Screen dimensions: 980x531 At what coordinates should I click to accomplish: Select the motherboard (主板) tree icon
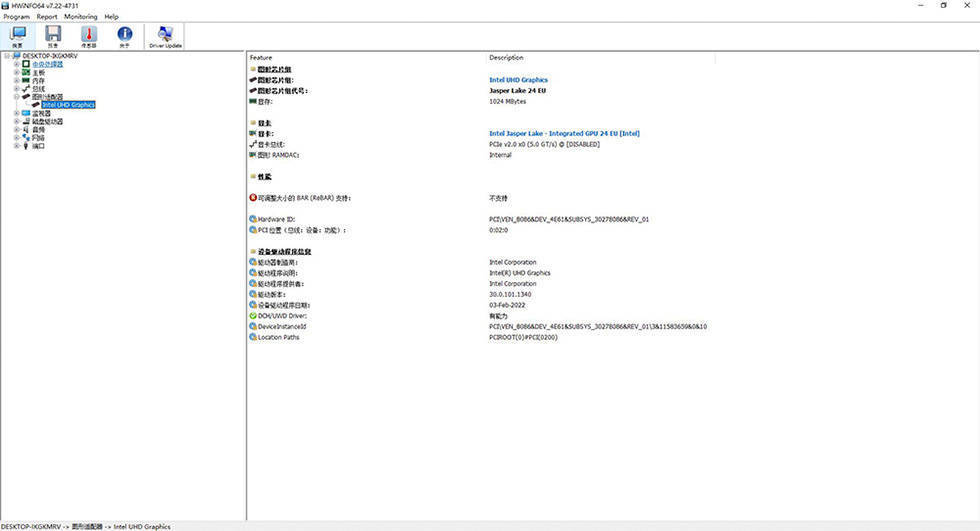[26, 72]
